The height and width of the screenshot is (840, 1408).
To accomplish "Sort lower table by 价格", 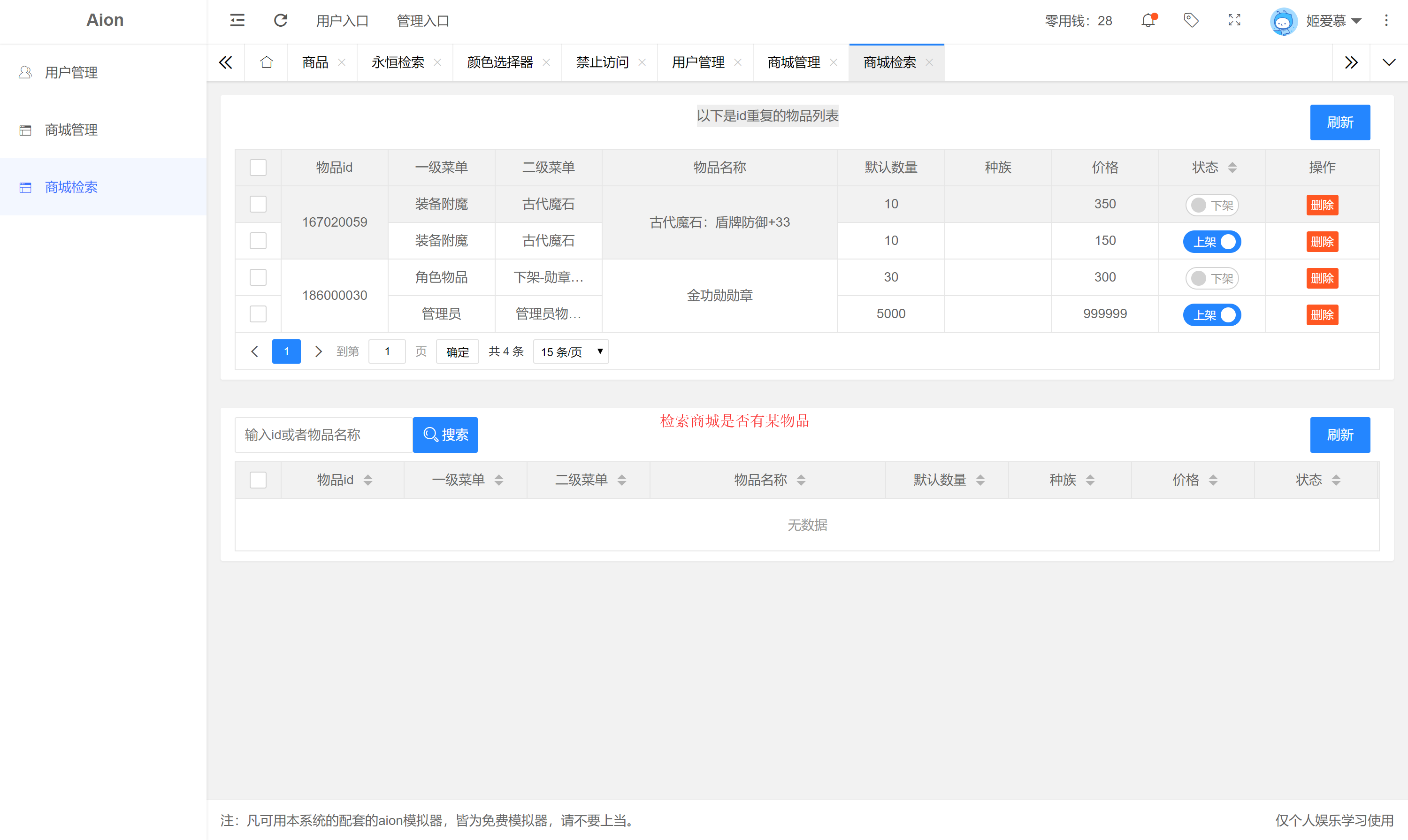I will pos(1213,480).
